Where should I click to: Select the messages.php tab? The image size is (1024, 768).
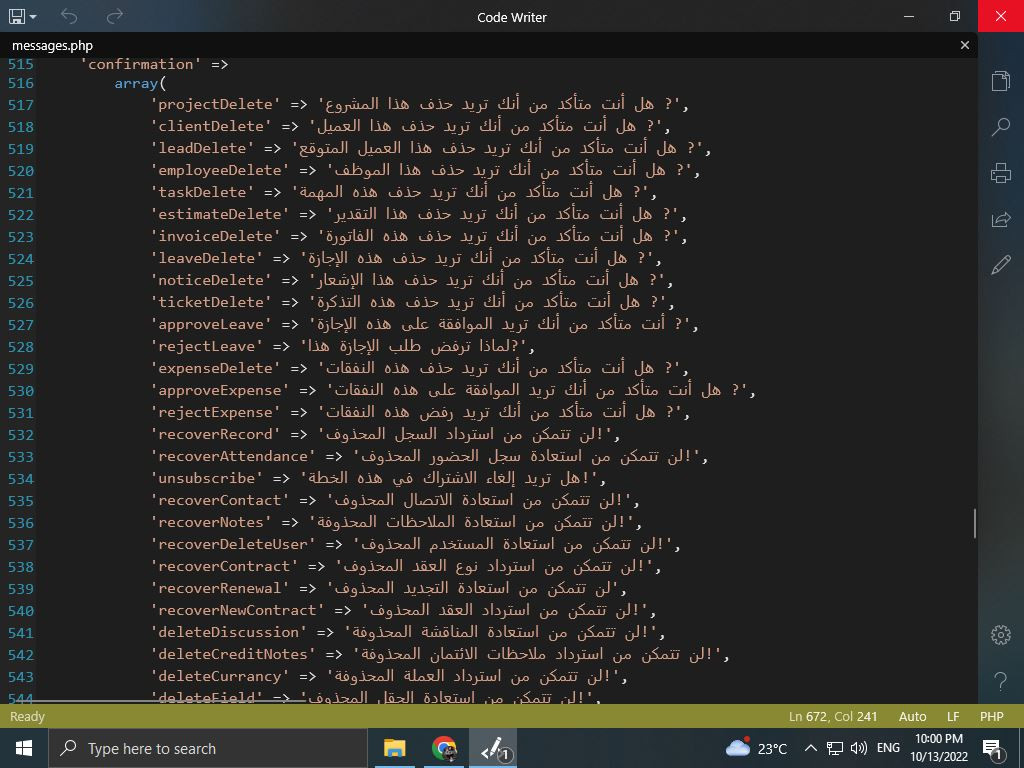52,46
